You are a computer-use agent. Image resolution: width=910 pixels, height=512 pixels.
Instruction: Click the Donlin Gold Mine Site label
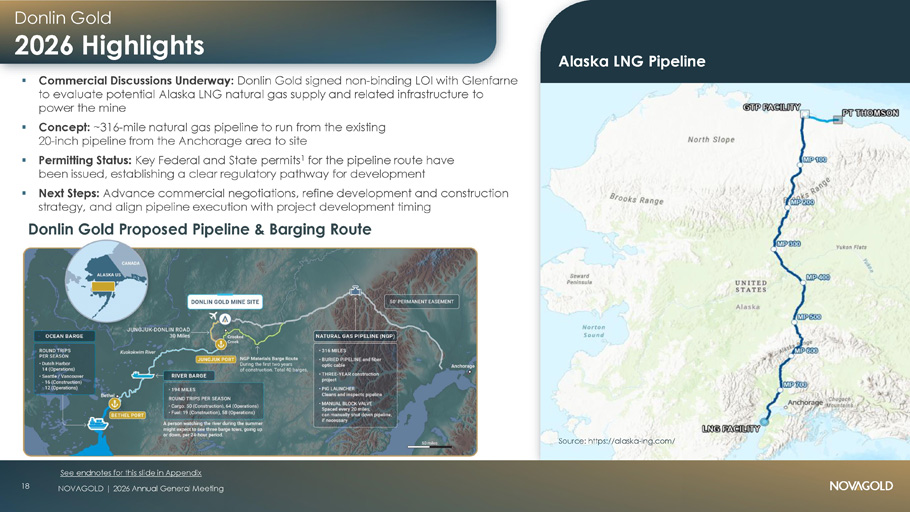coord(225,302)
